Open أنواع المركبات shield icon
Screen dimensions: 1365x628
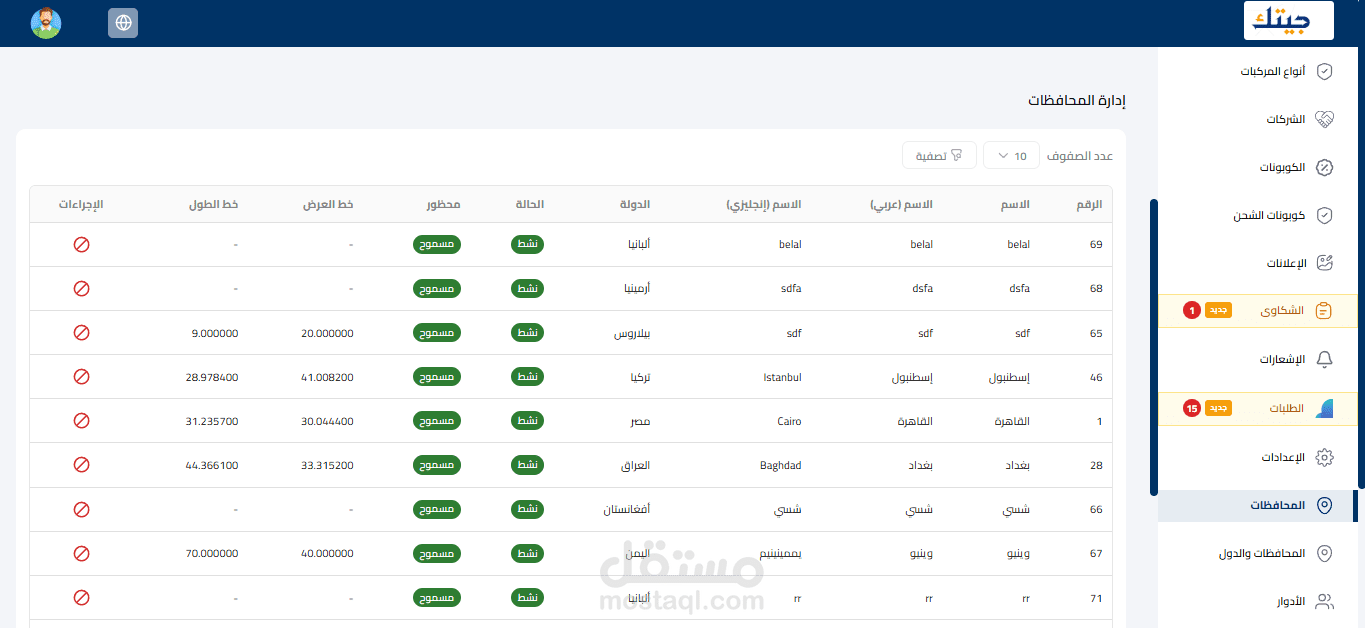1324,72
